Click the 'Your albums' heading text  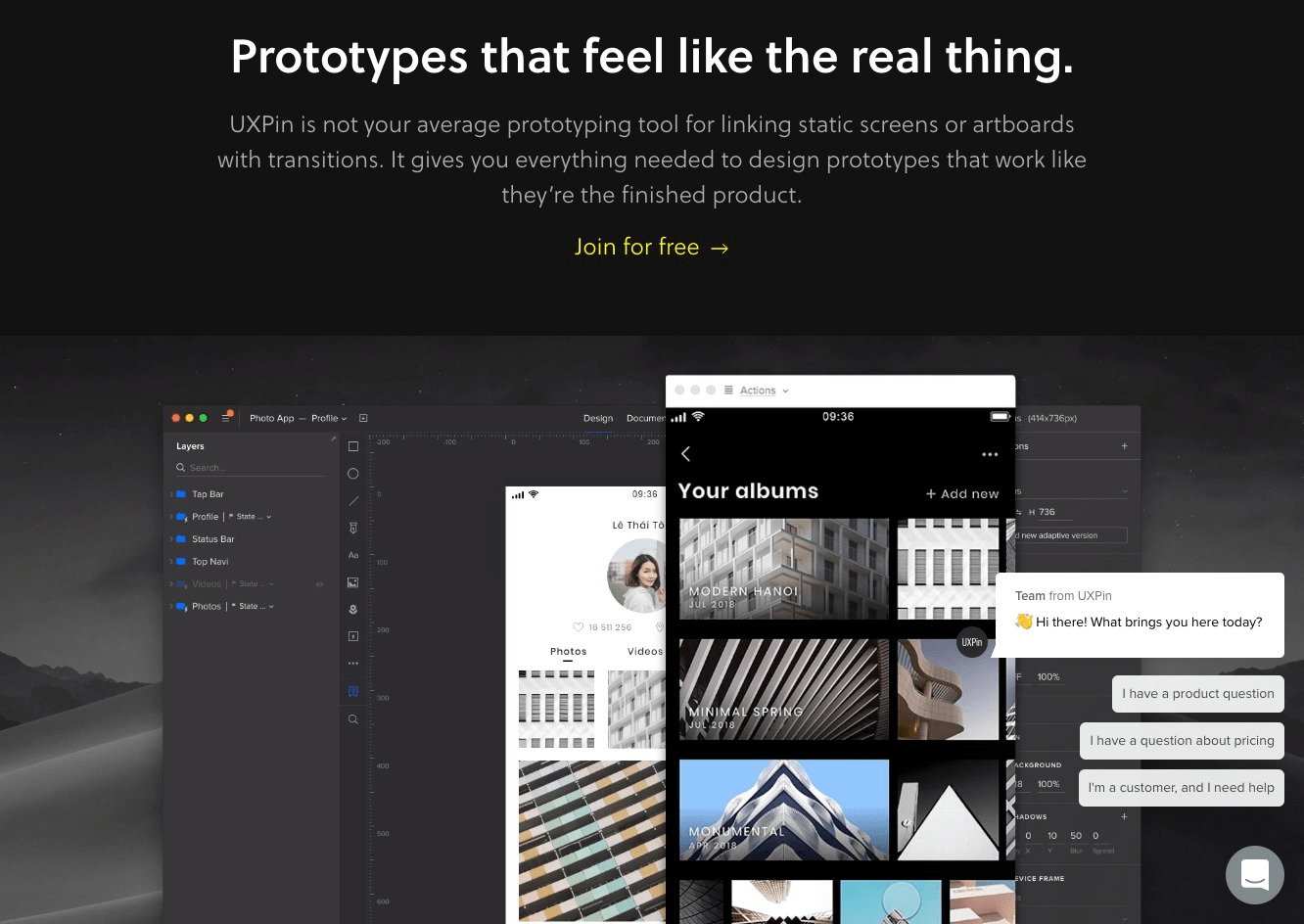[x=748, y=491]
